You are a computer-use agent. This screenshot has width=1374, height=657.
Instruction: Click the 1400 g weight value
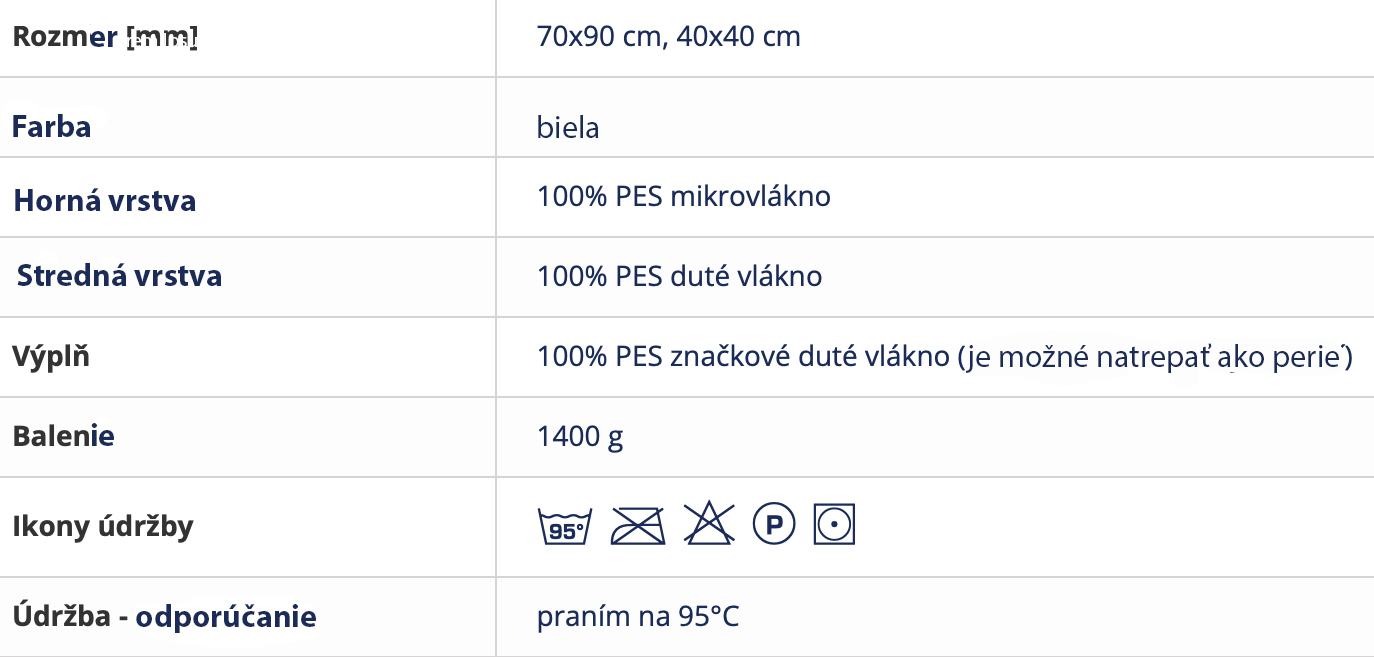pos(581,438)
